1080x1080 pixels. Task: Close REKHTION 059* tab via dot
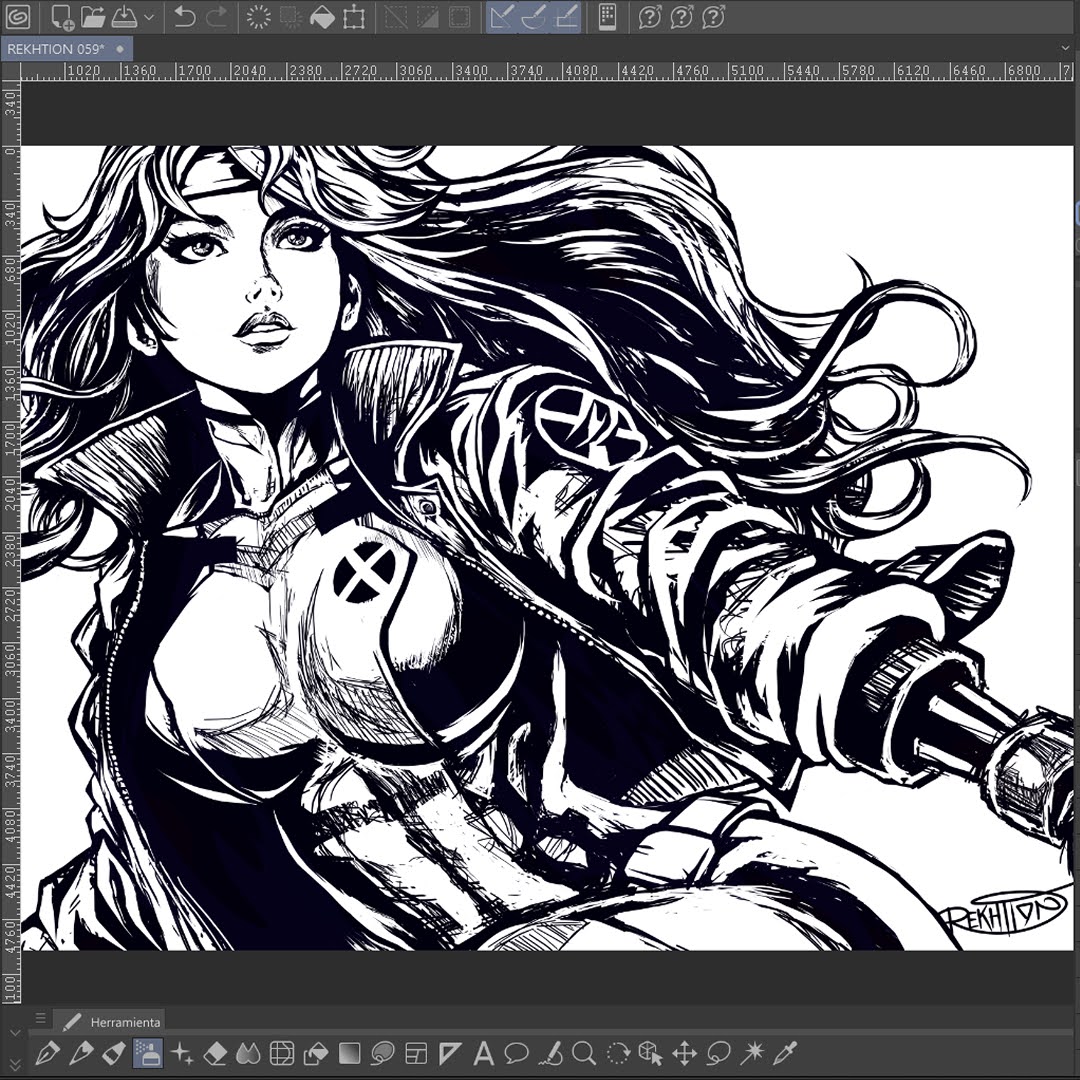click(x=121, y=49)
